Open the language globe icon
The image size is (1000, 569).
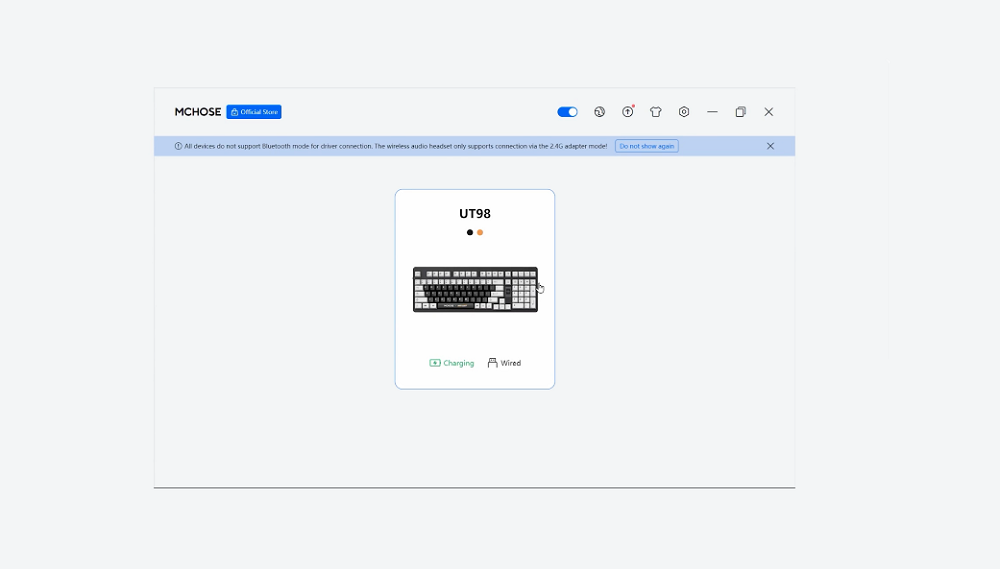point(599,112)
